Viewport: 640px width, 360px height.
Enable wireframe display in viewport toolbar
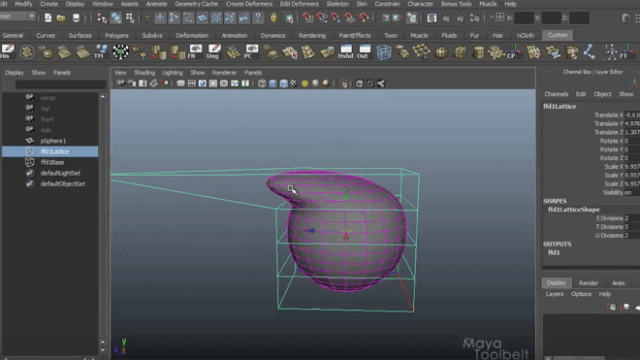262,84
